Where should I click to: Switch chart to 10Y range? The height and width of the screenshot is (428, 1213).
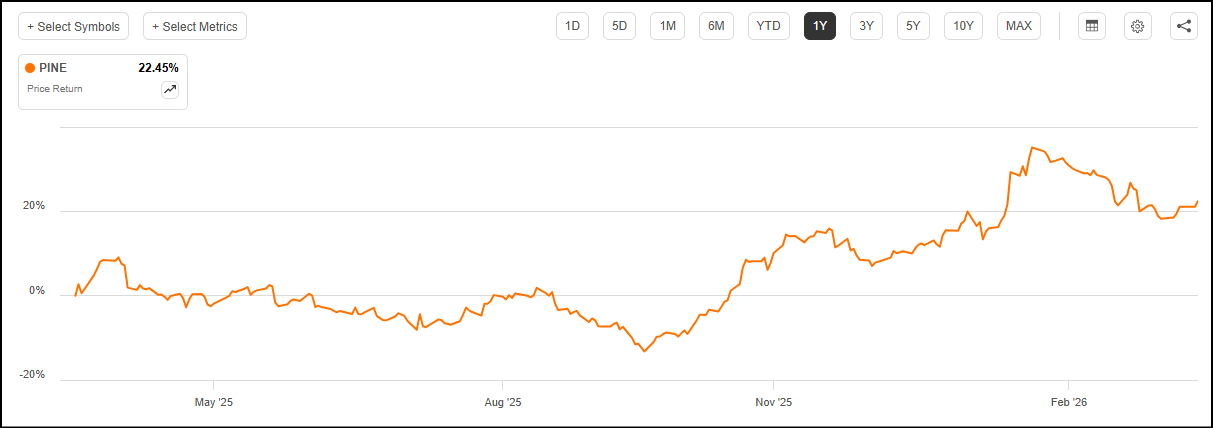(963, 26)
